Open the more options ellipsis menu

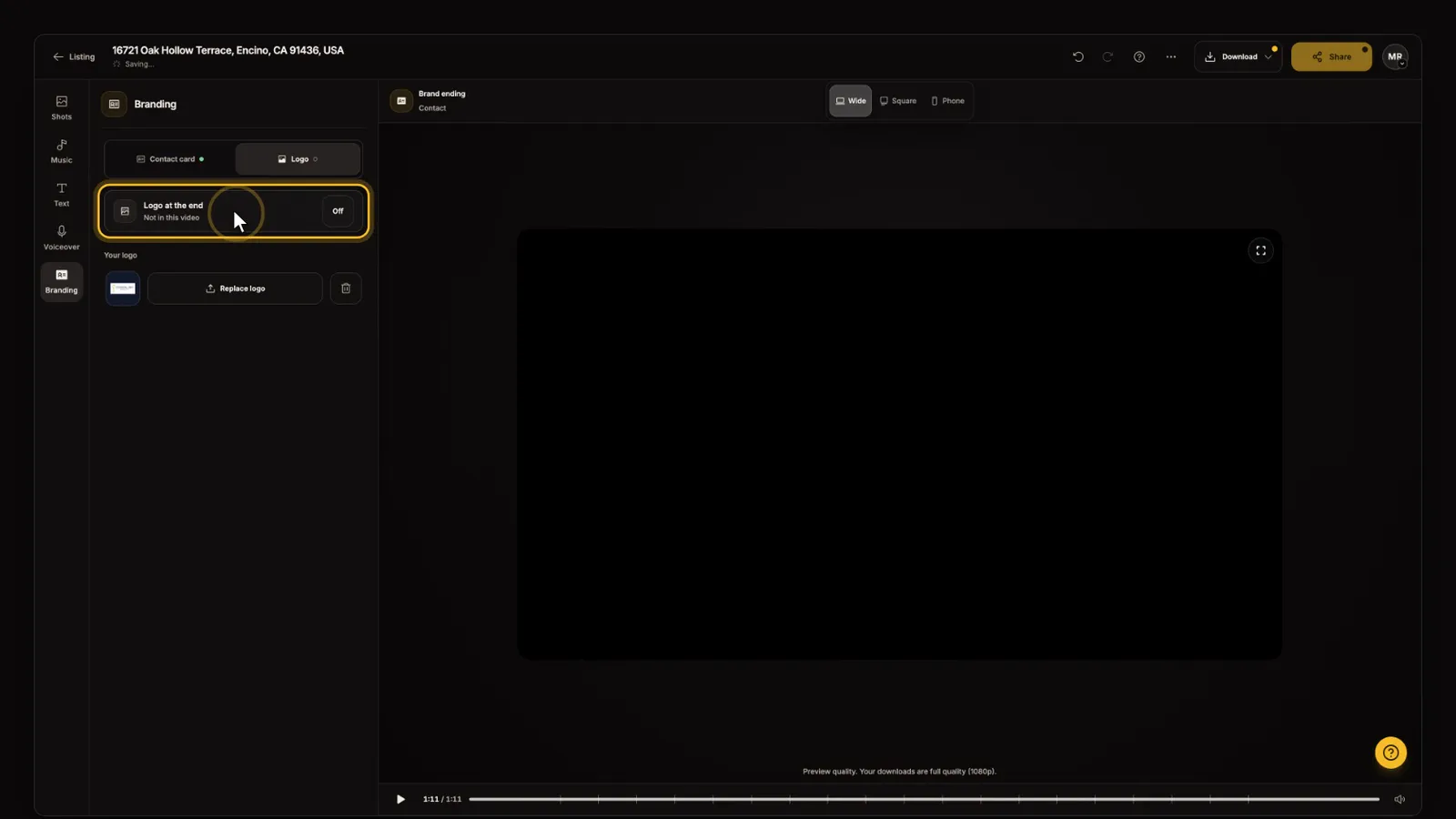[x=1171, y=56]
